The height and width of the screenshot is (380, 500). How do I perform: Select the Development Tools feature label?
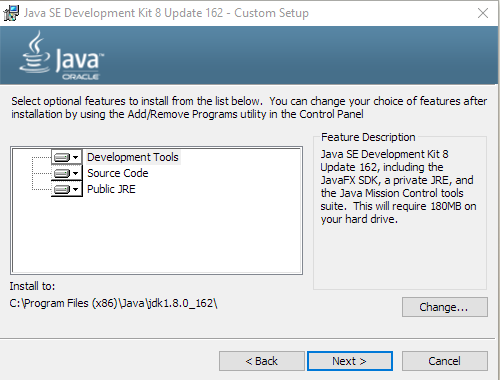point(133,157)
